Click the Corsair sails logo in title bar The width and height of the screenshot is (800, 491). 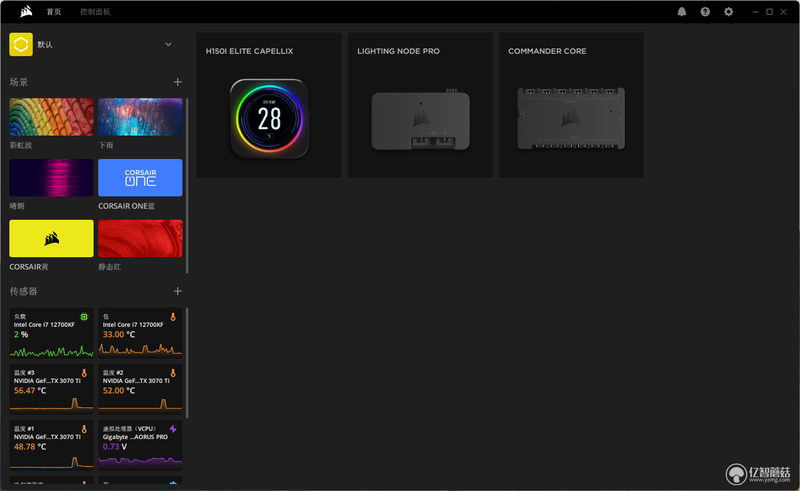pos(26,11)
